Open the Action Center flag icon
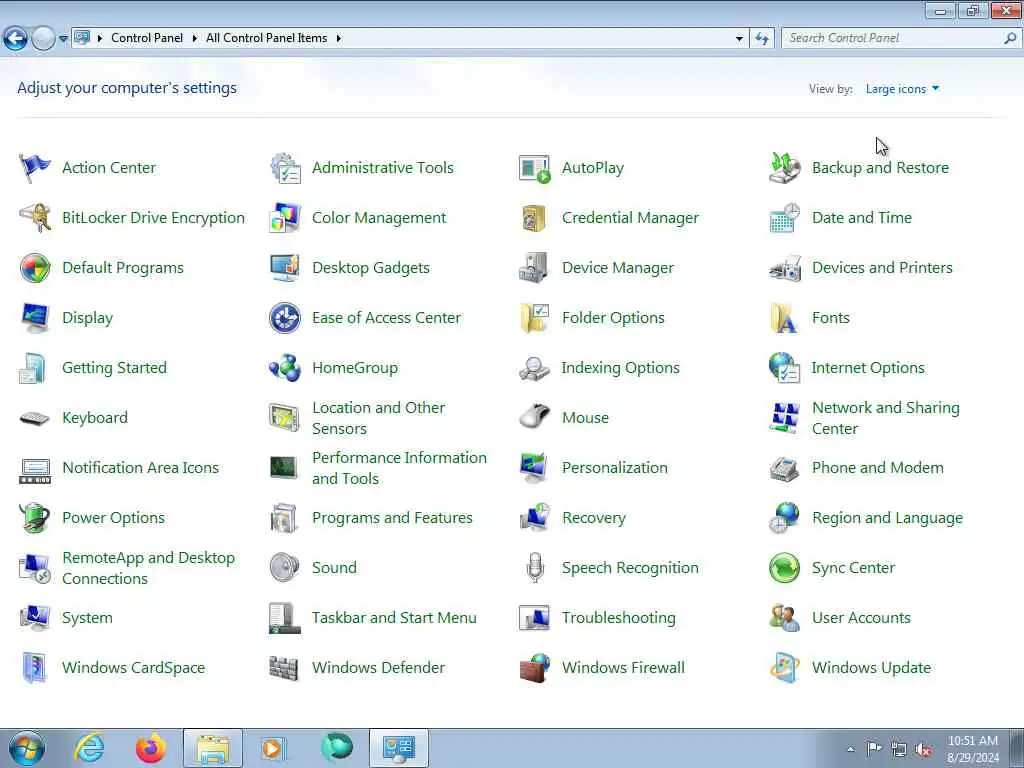The height and width of the screenshot is (768, 1024). [35, 168]
